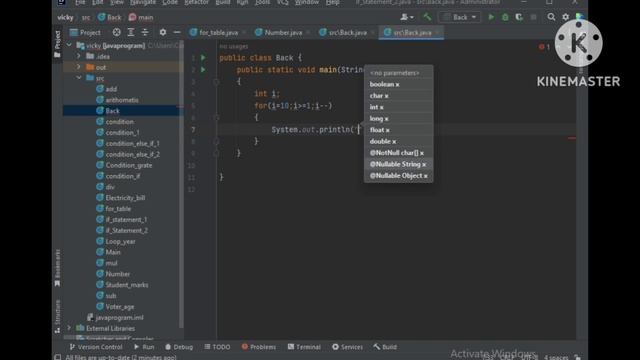Select Voter_age in project tree
Screen dimensions: 640x360
click(x=121, y=306)
